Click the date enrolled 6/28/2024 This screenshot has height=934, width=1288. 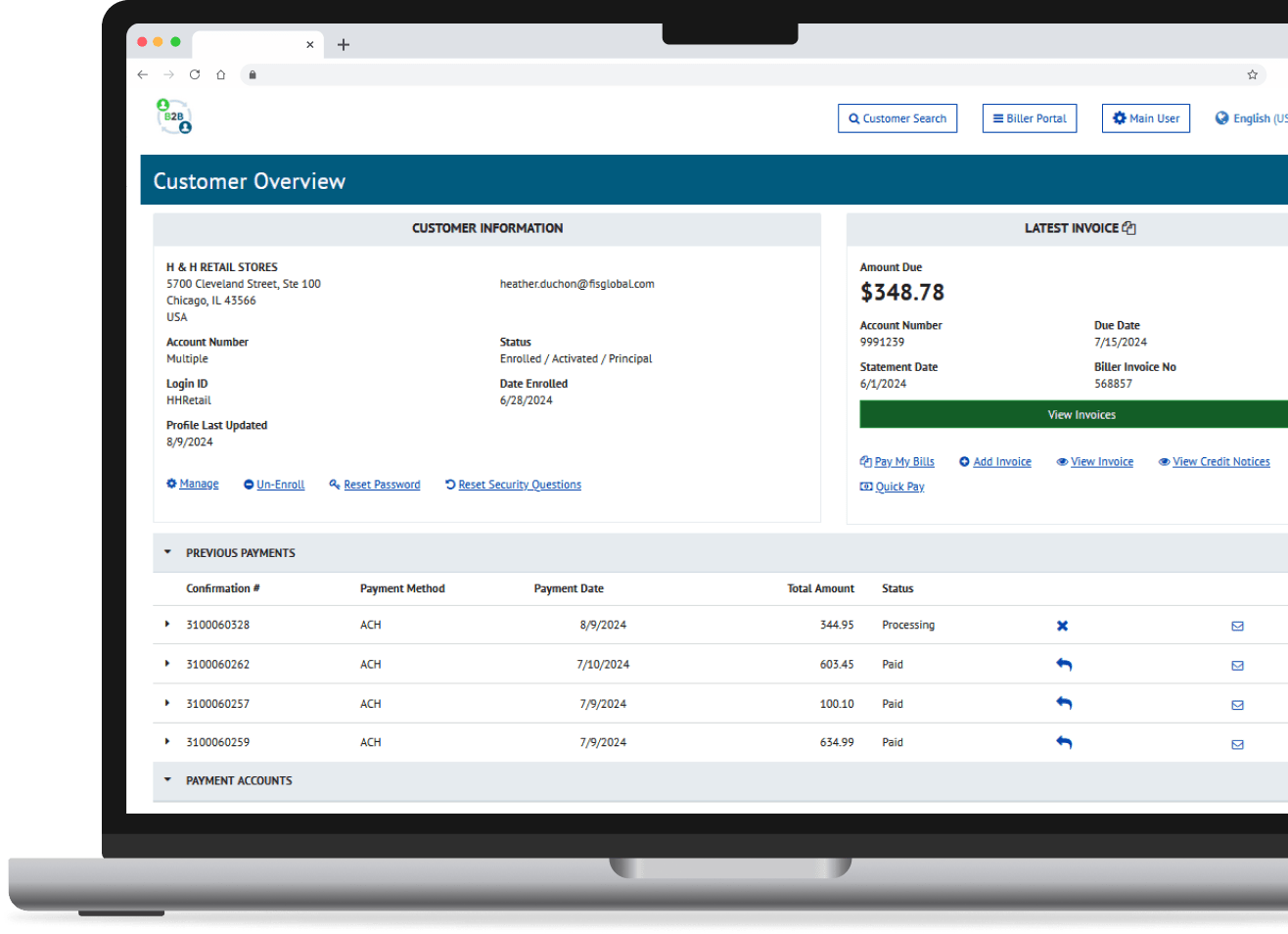[x=527, y=400]
